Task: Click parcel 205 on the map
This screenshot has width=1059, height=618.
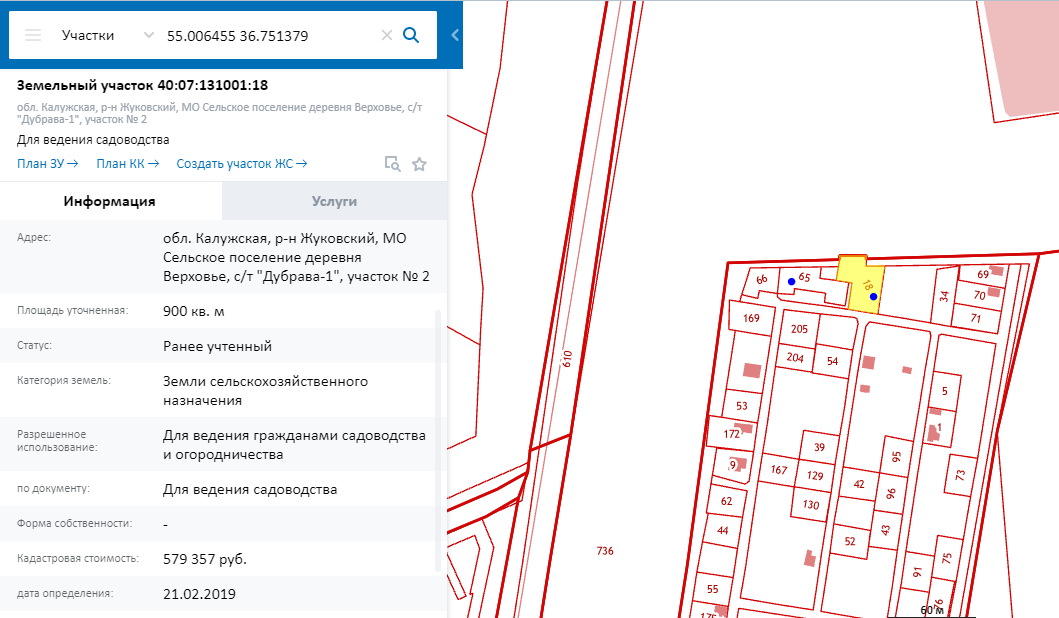Action: pyautogui.click(x=799, y=329)
